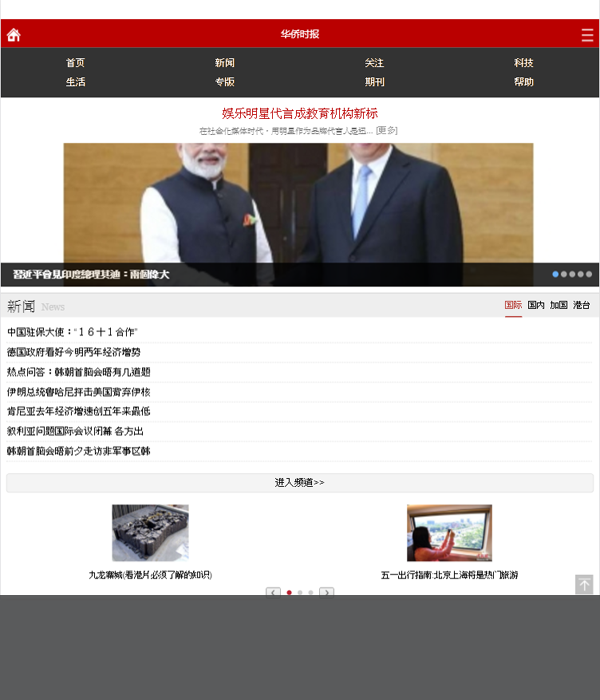
Task: Open 新闻 navigation item
Action: (225, 62)
